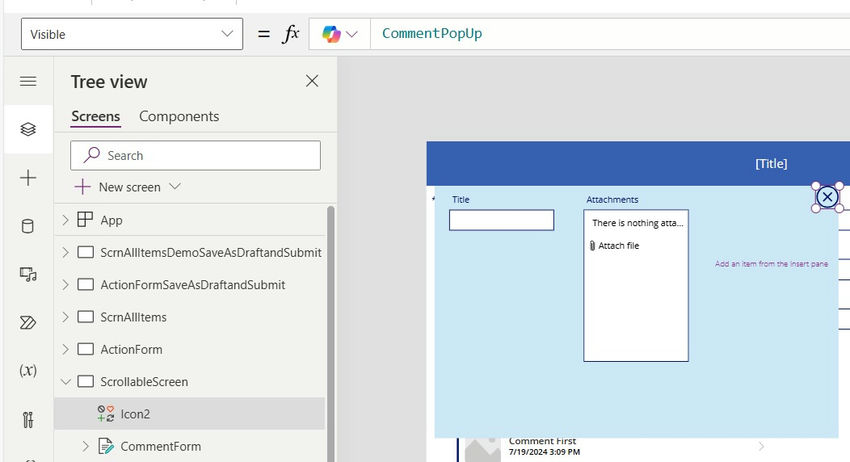Click the gallery item chevron arrow
This screenshot has height=462, width=850.
761,446
